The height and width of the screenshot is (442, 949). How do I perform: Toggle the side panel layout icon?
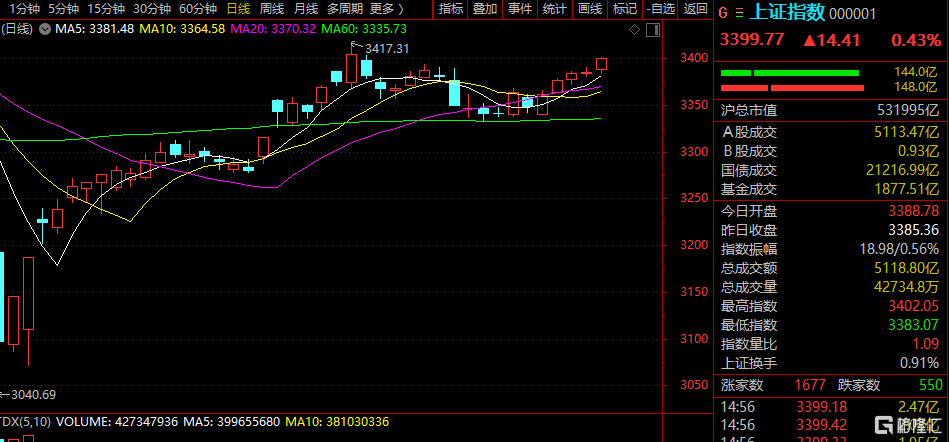(652, 29)
